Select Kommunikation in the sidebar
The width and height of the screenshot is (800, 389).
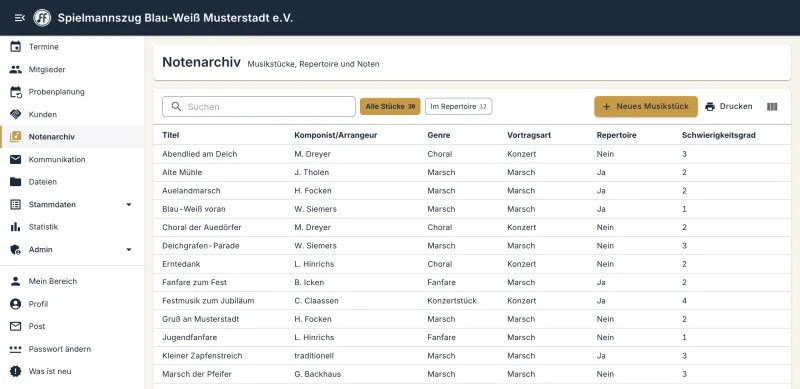72,159
